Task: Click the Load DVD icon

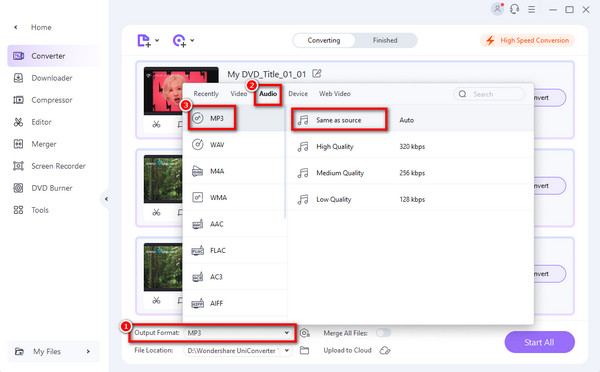Action: pyautogui.click(x=179, y=40)
